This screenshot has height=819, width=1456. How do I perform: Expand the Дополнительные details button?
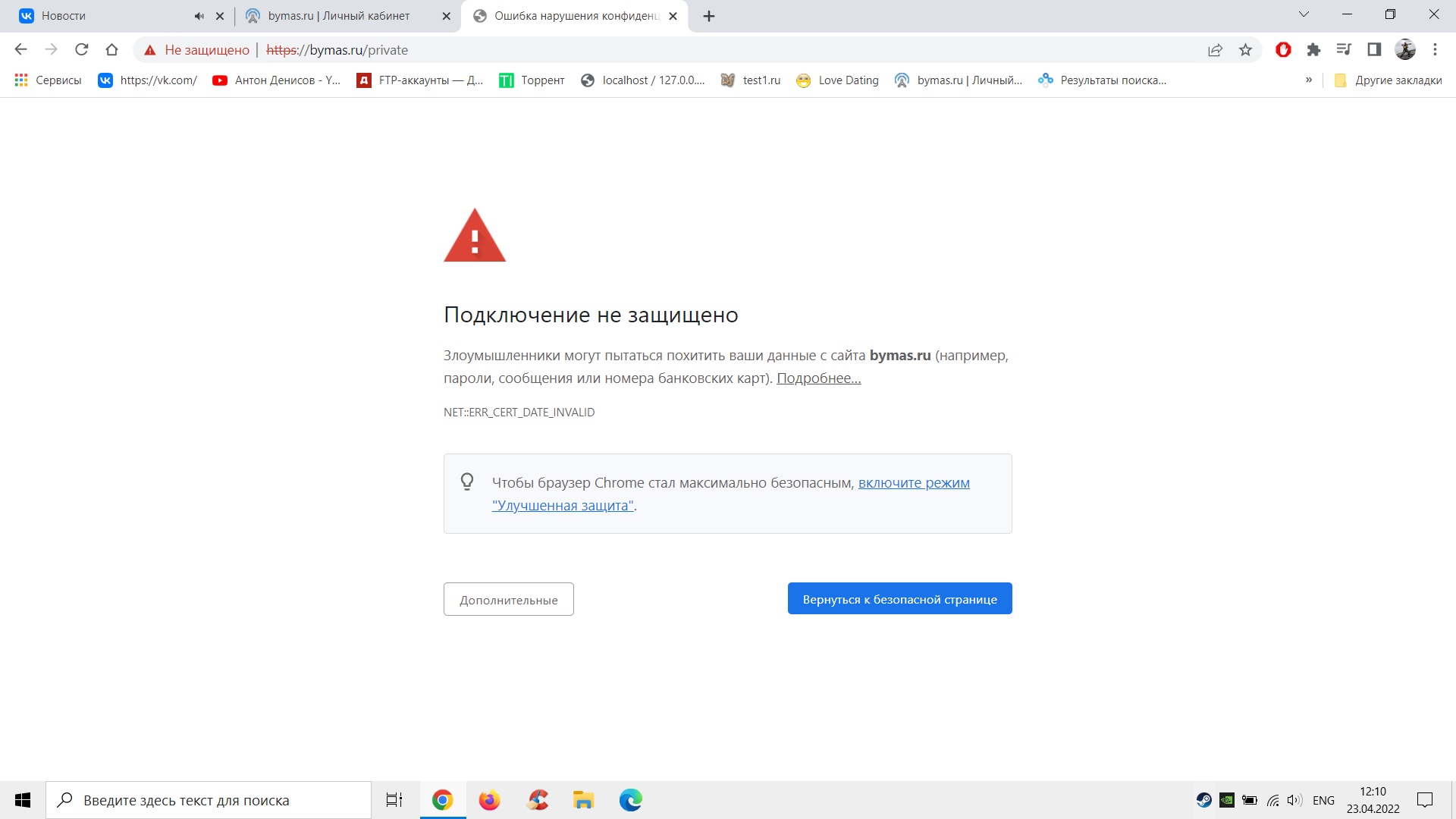(508, 599)
